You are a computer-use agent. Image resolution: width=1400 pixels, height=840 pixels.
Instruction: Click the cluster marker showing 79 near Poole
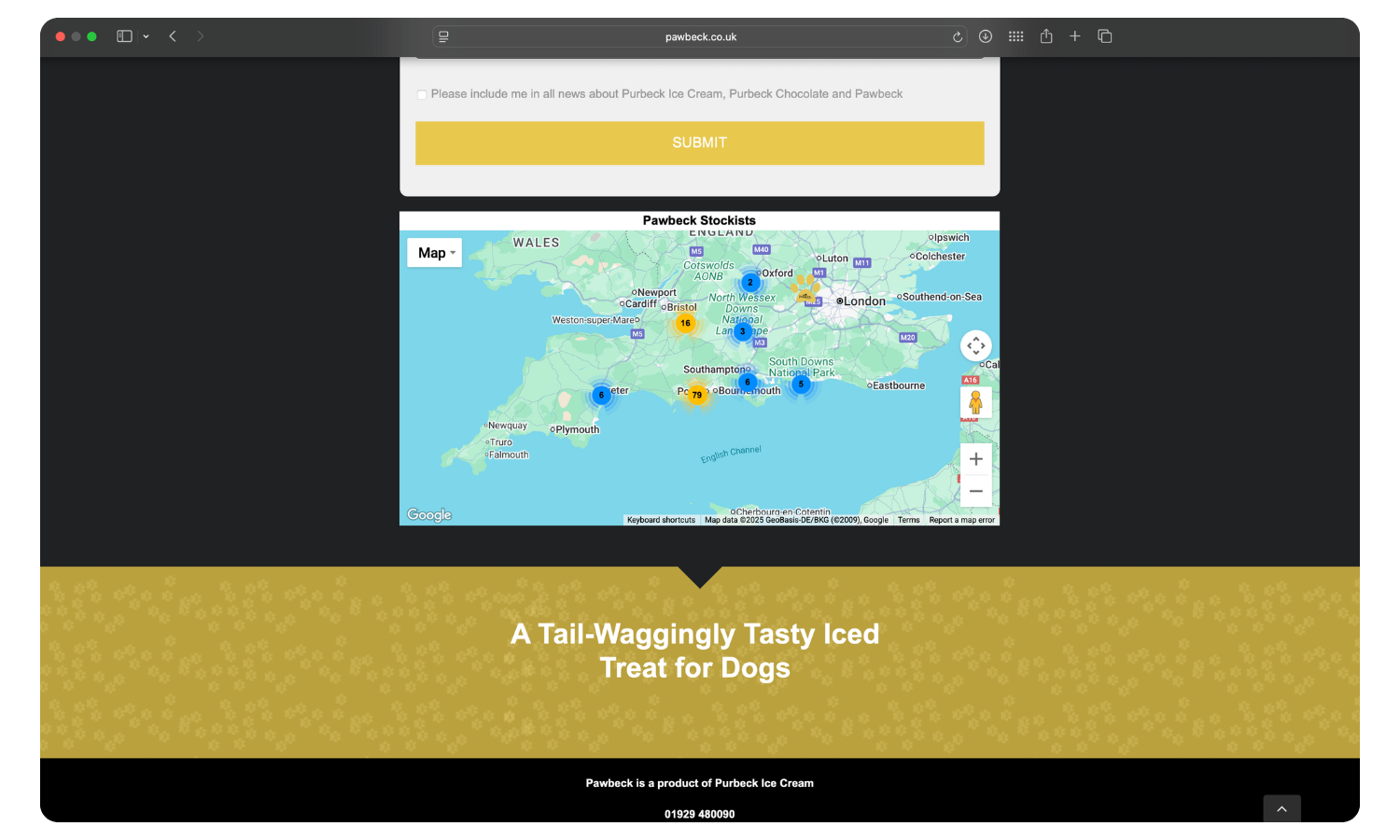pos(696,395)
